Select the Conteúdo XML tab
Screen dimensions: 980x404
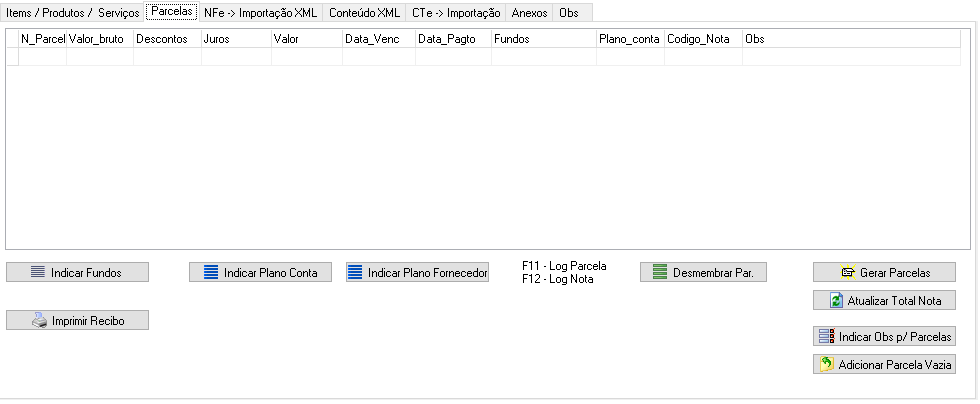pos(364,13)
